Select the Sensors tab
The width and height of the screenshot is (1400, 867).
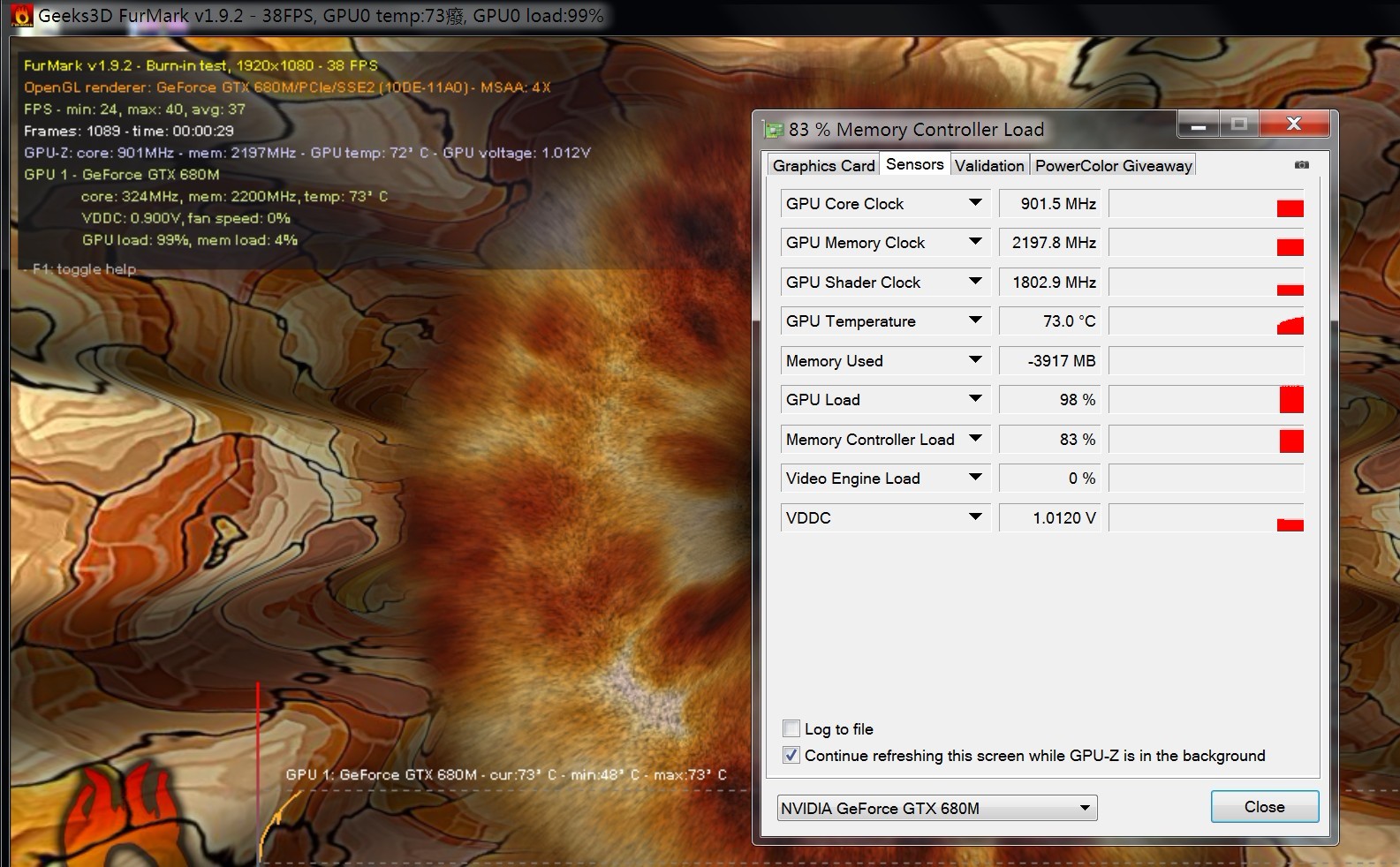[915, 164]
